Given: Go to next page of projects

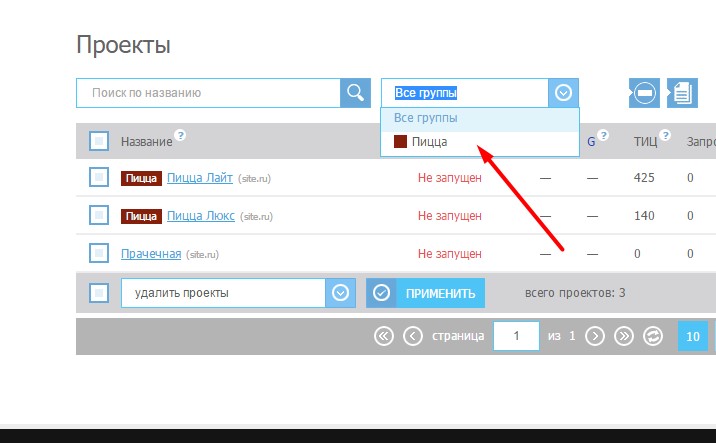Looking at the screenshot, I should pos(595,337).
